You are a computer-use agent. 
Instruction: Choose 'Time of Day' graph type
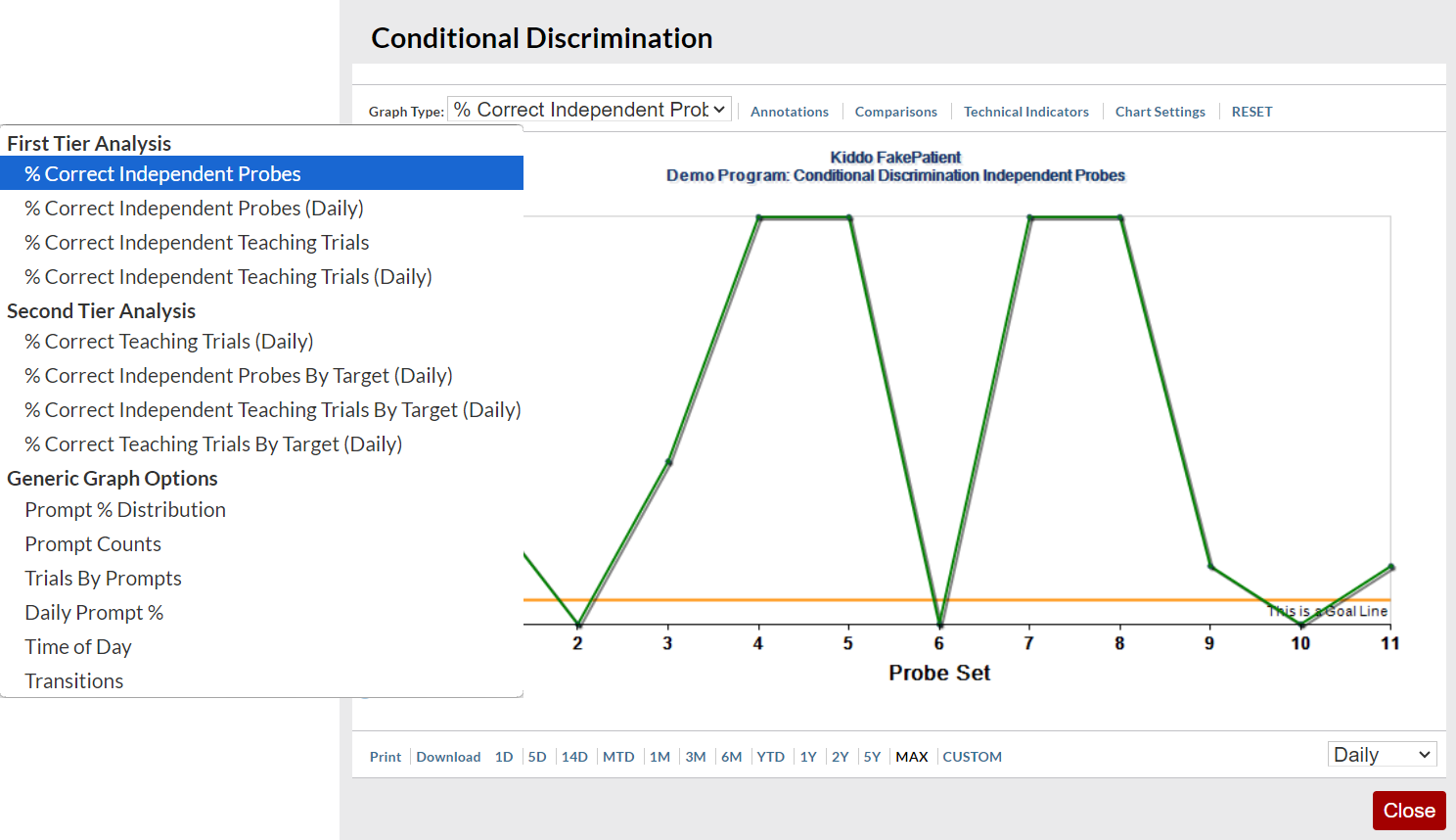(x=78, y=647)
